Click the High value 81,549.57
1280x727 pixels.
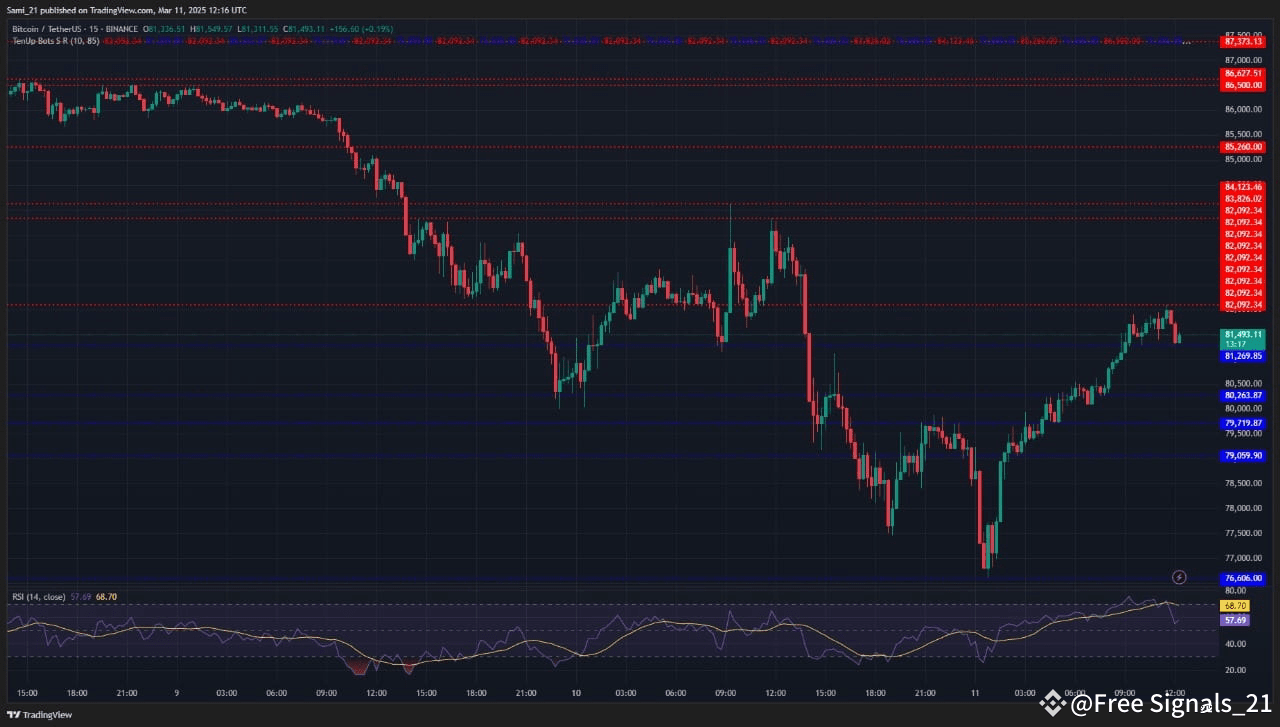coord(211,29)
